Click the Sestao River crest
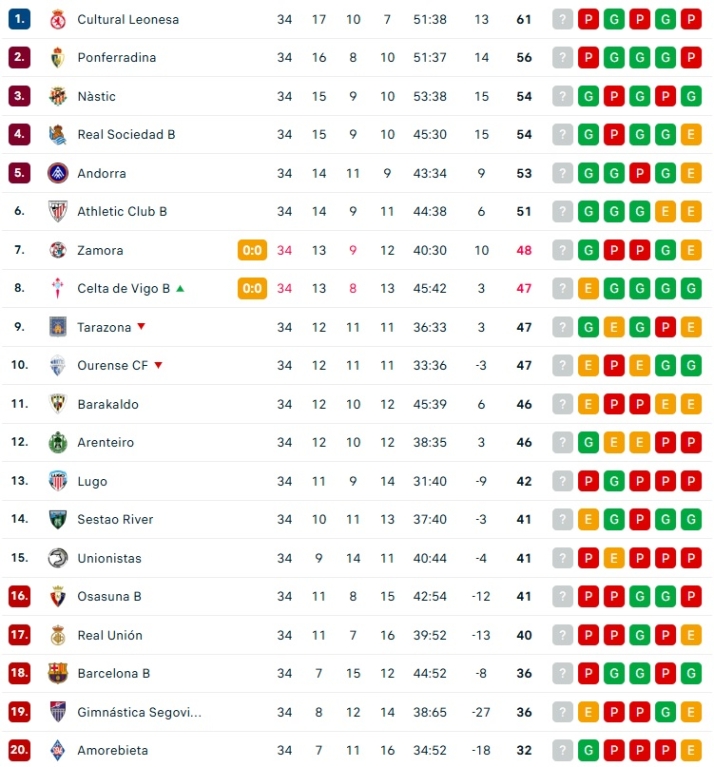This screenshot has height=767, width=714. point(57,519)
